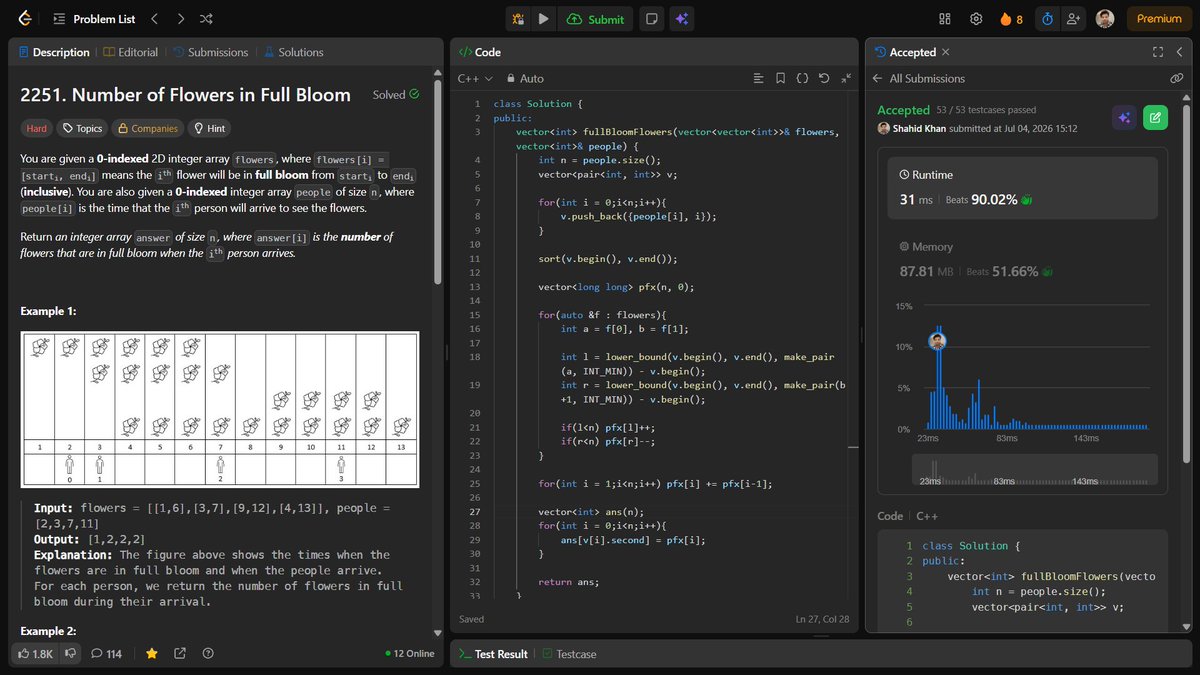Pick a random problem via shuffle icon
The height and width of the screenshot is (675, 1200).
(x=206, y=18)
